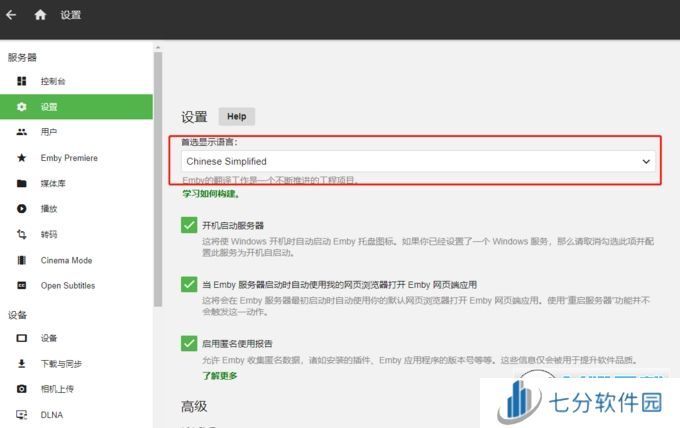
Task: Click the gear icon beside 设置
Action: pyautogui.click(x=22, y=107)
